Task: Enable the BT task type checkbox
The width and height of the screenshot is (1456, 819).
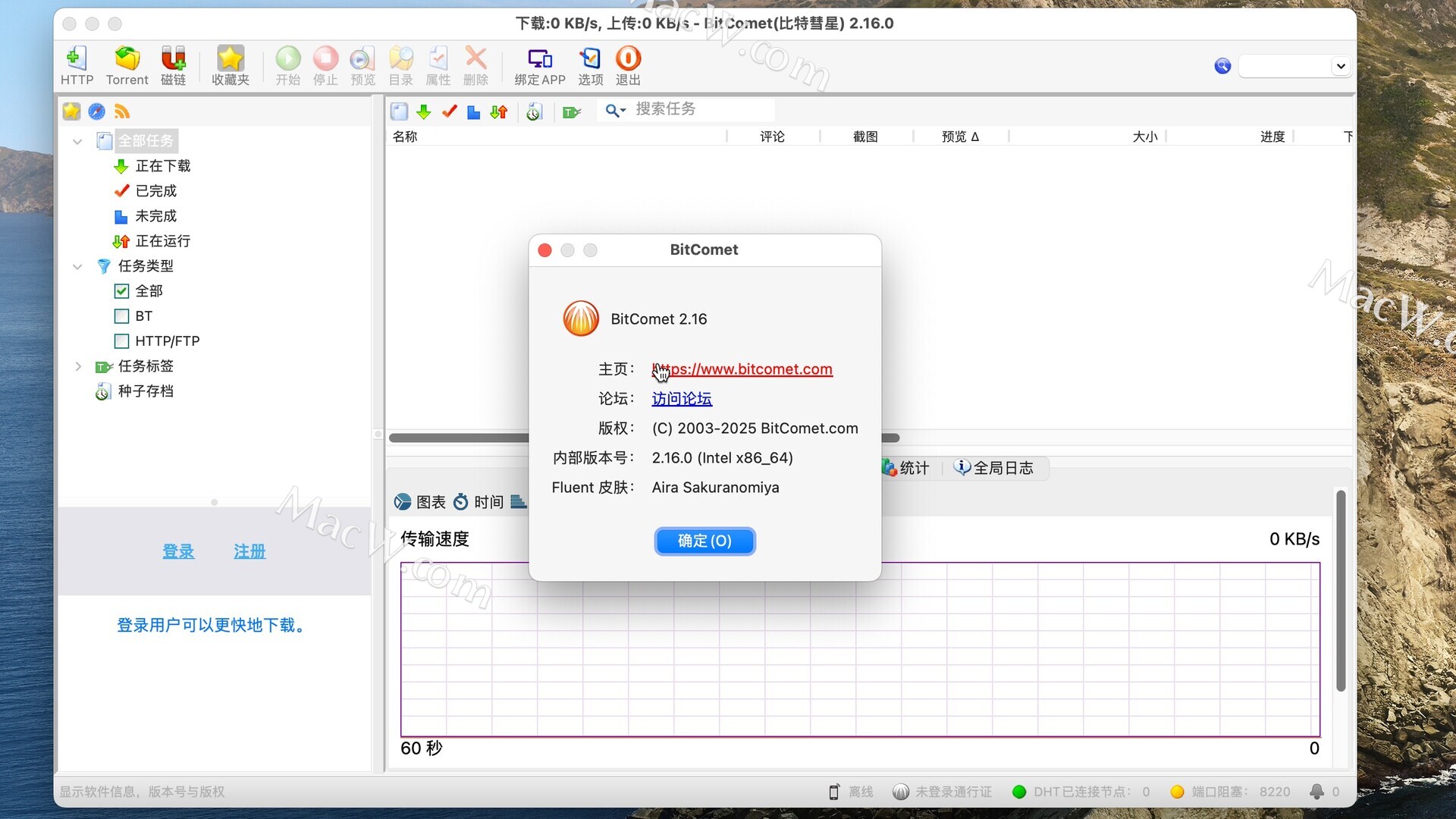Action: click(x=121, y=316)
